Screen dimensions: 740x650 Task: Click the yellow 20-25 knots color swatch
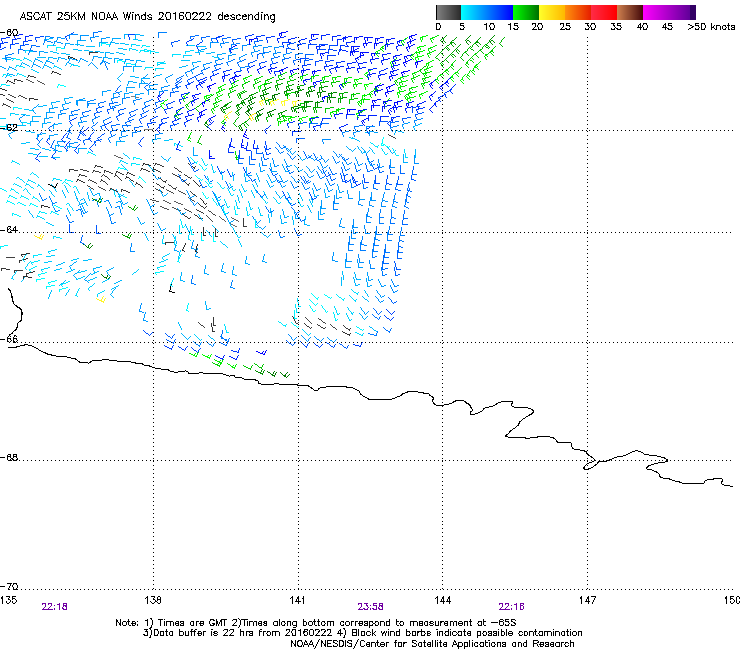pyautogui.click(x=552, y=12)
